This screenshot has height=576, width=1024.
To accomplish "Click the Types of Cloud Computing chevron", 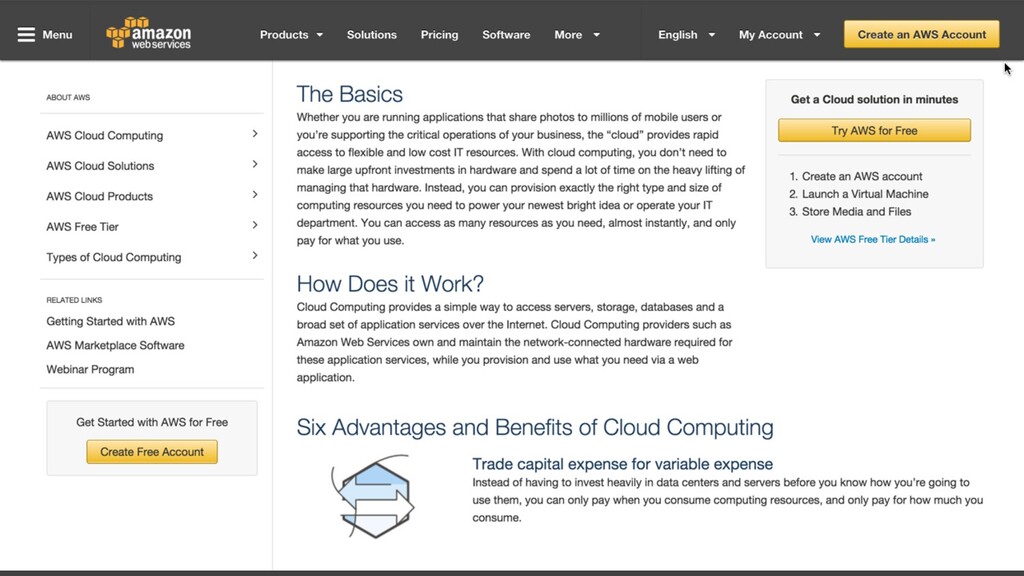I will (255, 255).
